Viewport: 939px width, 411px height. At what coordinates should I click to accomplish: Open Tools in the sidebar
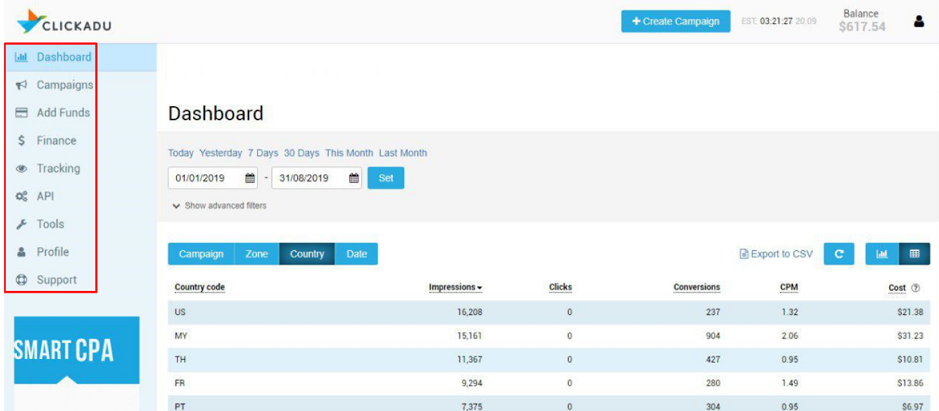[x=50, y=224]
